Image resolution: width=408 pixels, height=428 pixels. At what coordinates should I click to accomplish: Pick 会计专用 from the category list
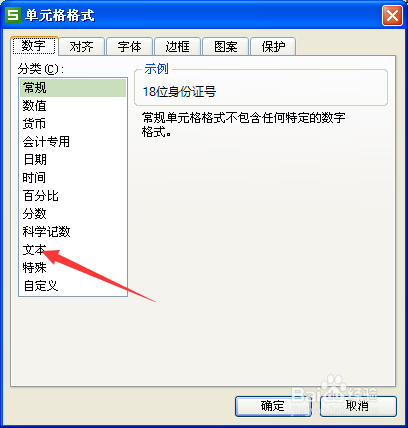(73, 142)
